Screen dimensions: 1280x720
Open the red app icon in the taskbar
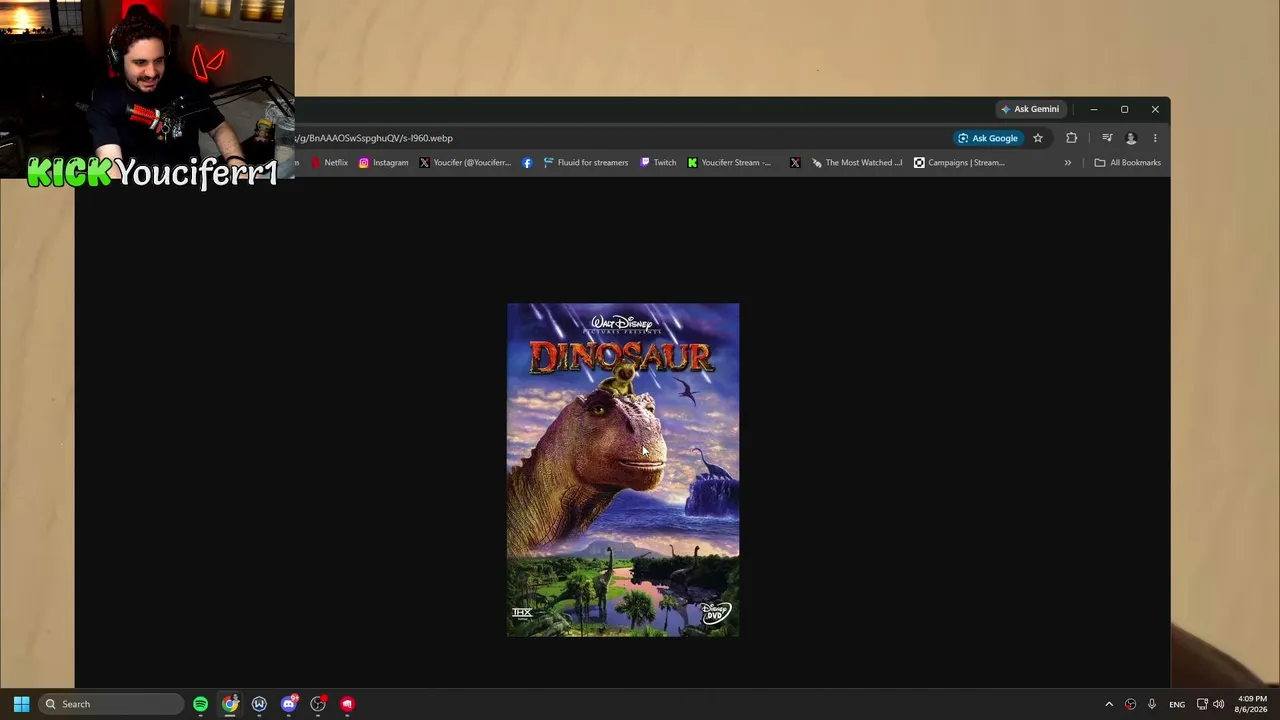pyautogui.click(x=347, y=704)
